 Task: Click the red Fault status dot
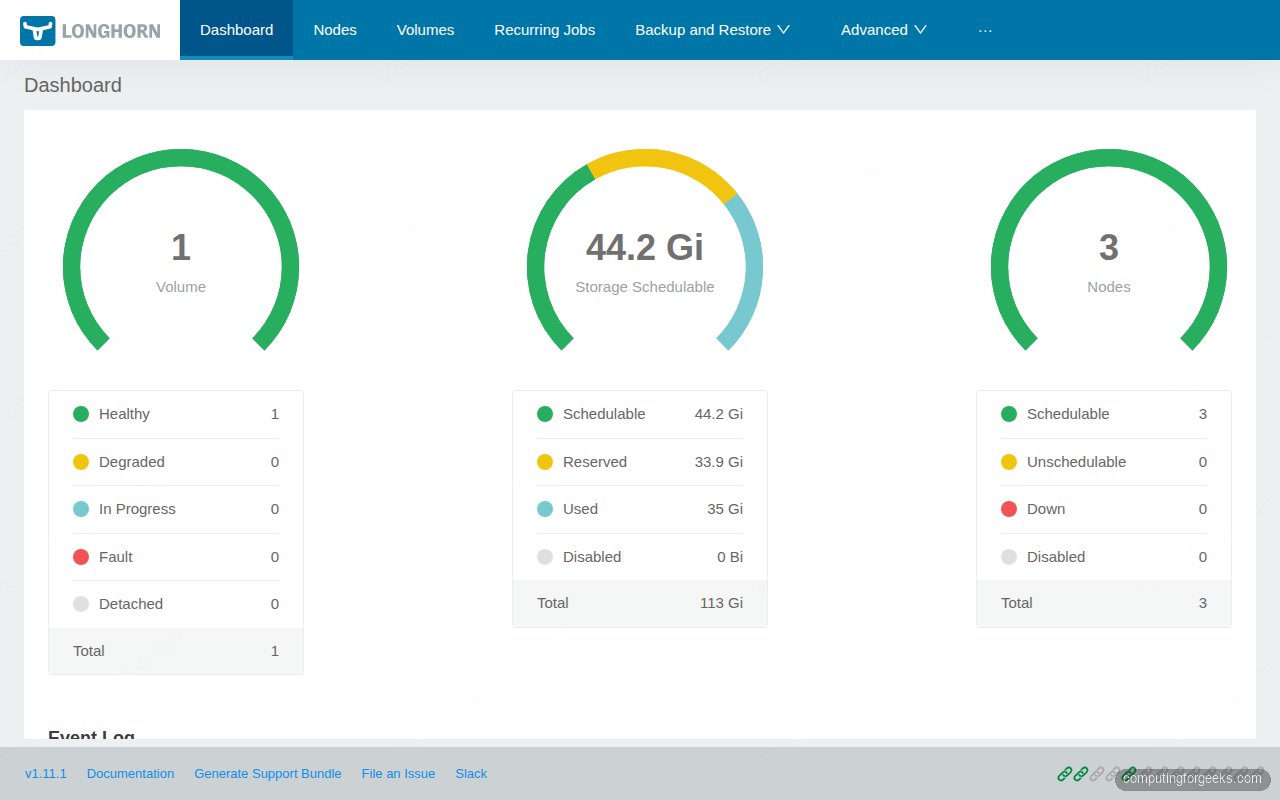(81, 556)
